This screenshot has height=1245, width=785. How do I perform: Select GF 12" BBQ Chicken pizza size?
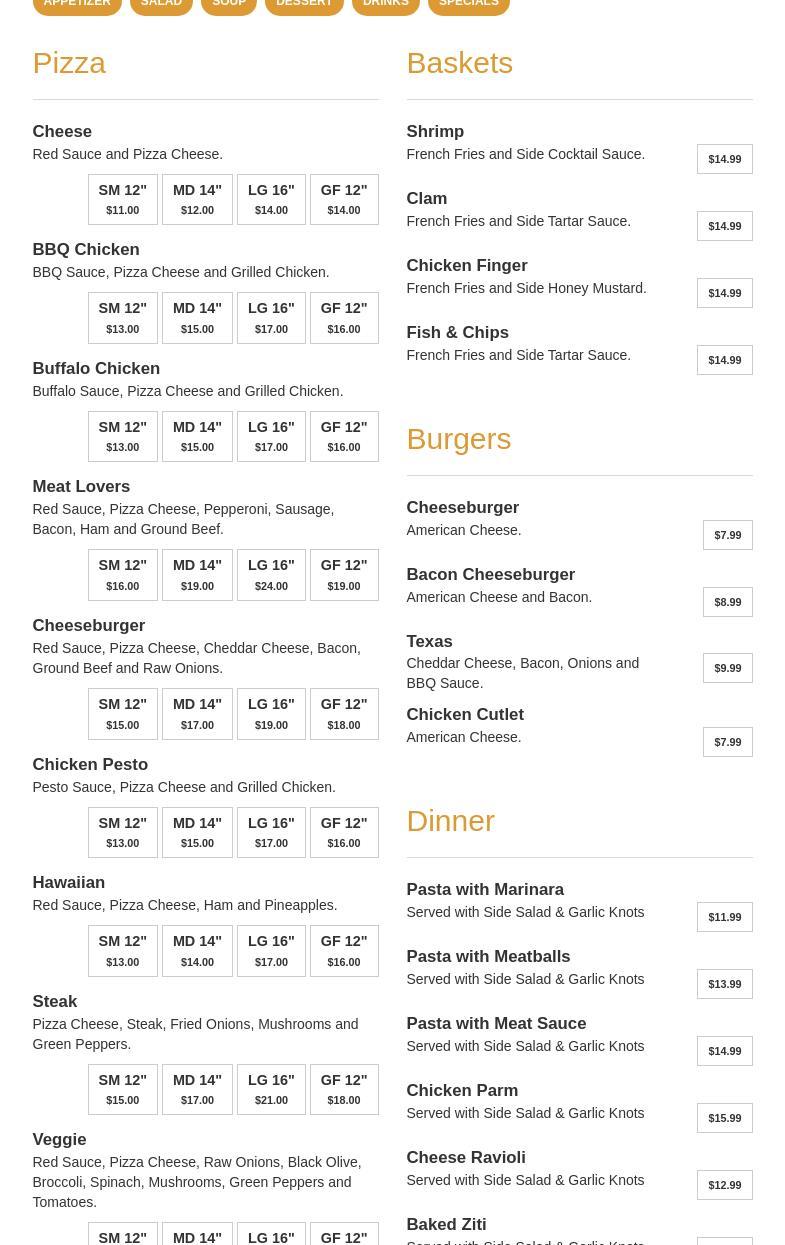pyautogui.click(x=344, y=318)
